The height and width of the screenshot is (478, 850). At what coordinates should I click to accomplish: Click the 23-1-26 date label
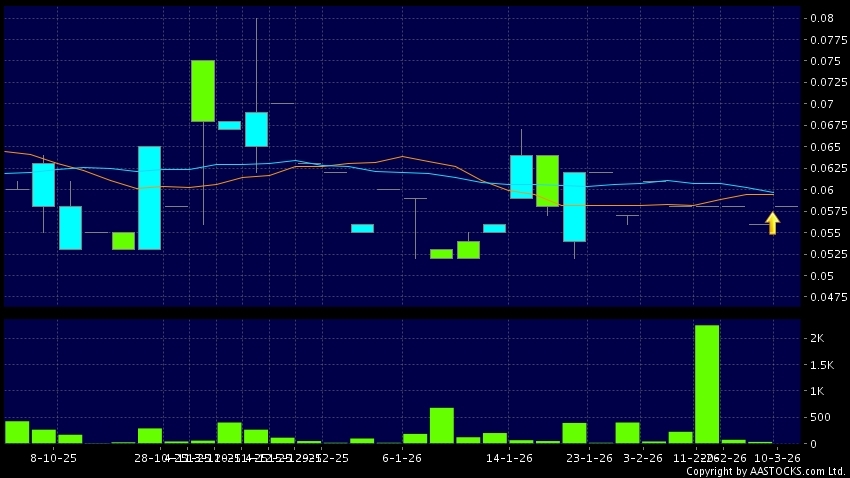coord(587,457)
